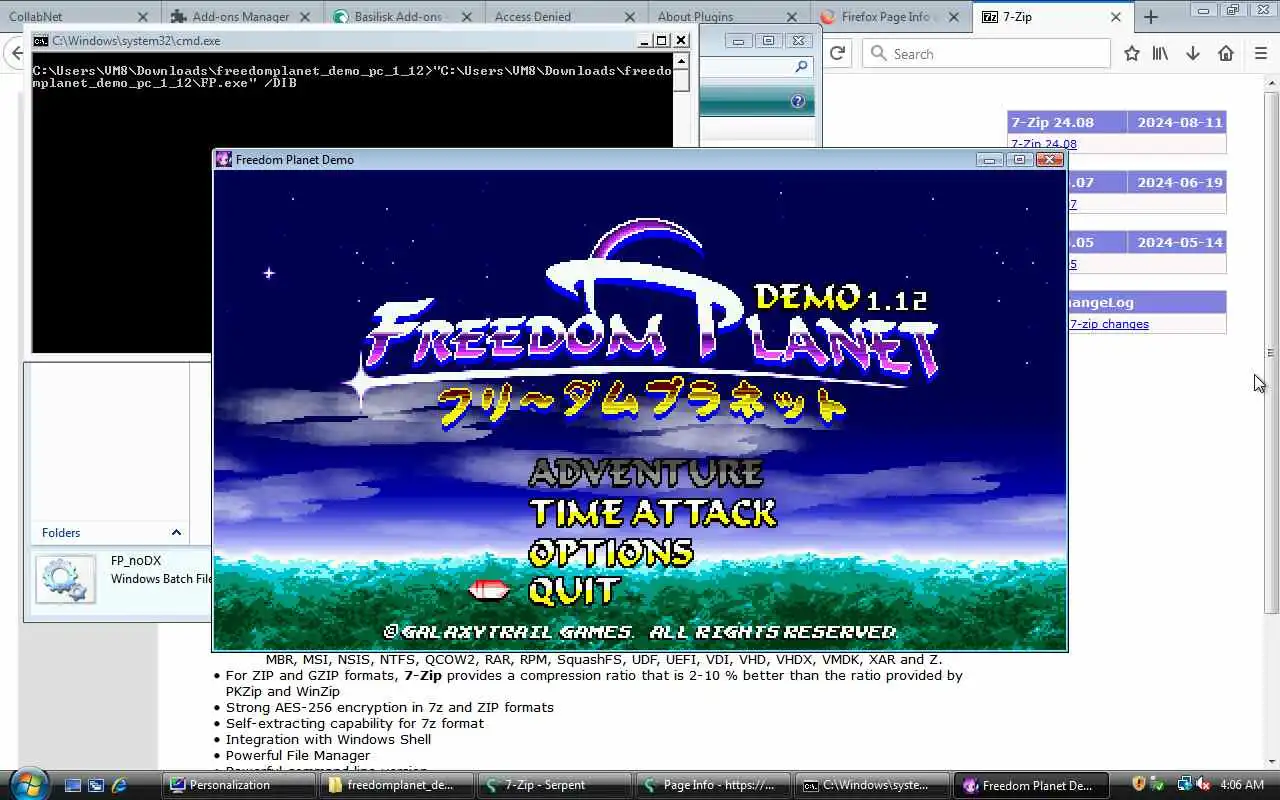Click the browser Search input field

(x=986, y=53)
